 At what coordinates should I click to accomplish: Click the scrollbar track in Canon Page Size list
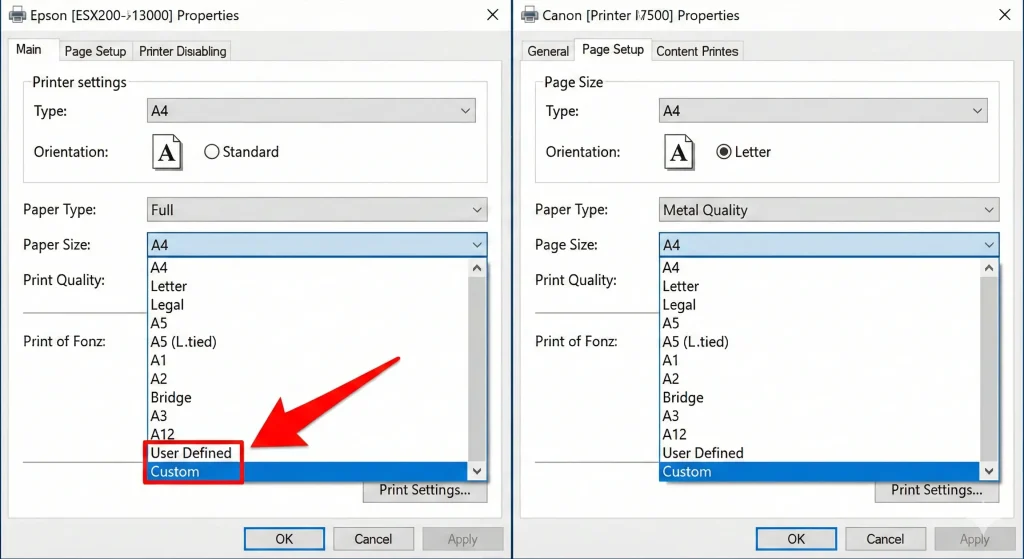[989, 369]
